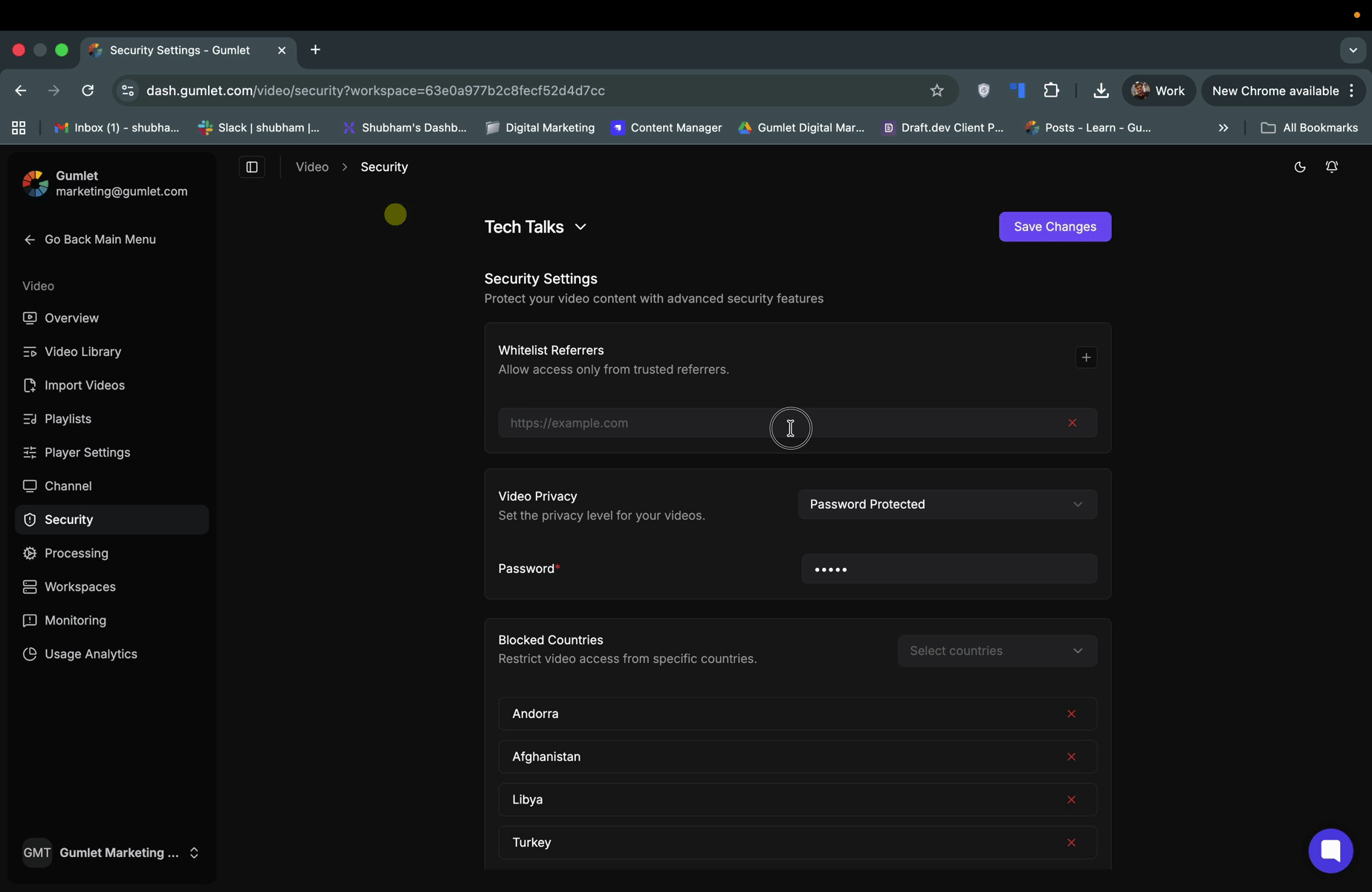Open the chat support widget
The height and width of the screenshot is (892, 1372).
(x=1330, y=850)
